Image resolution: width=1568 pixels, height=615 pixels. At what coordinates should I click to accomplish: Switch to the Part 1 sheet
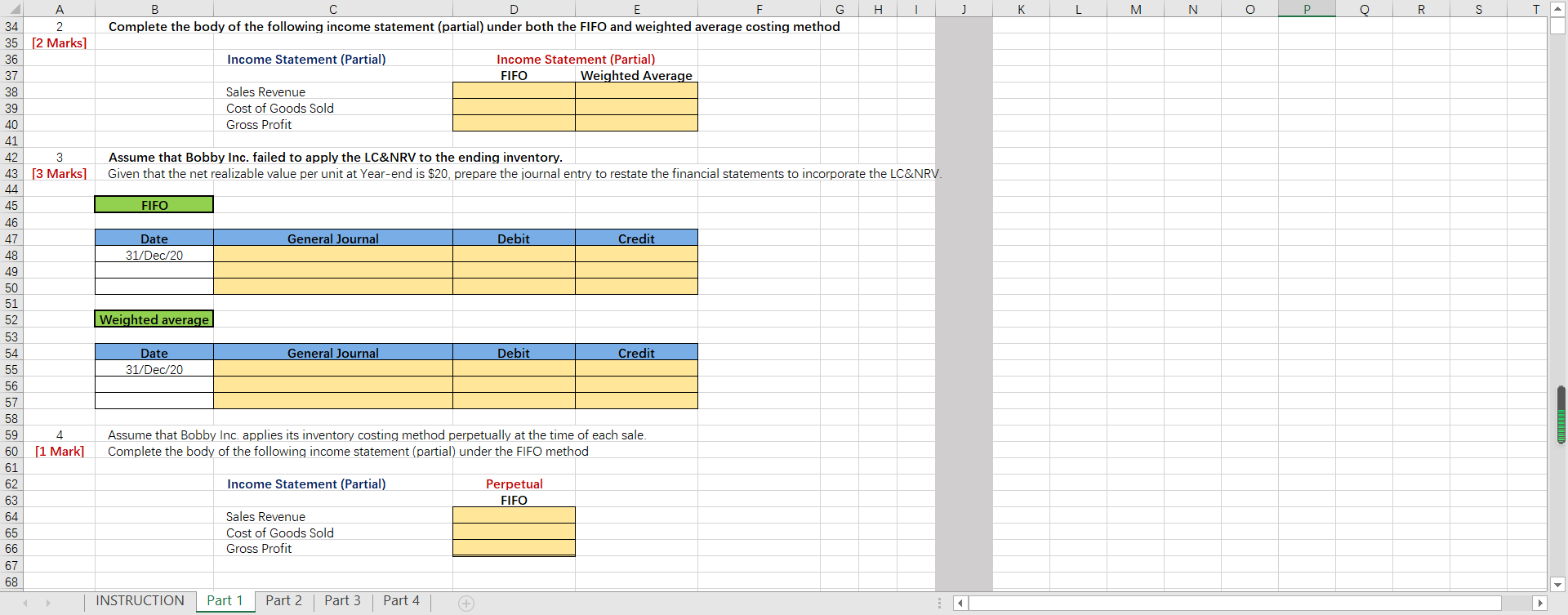pyautogui.click(x=225, y=601)
